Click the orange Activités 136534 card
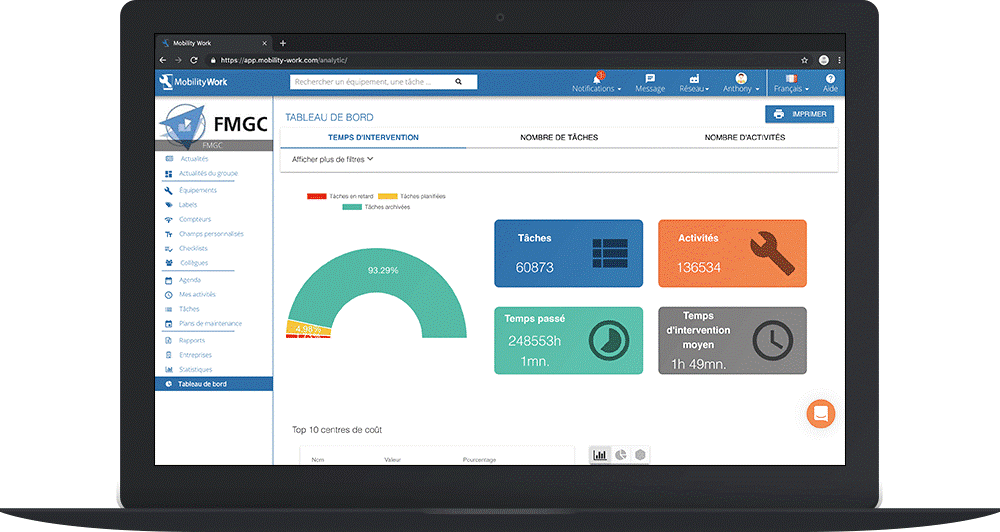This screenshot has width=1000, height=532. 732,253
